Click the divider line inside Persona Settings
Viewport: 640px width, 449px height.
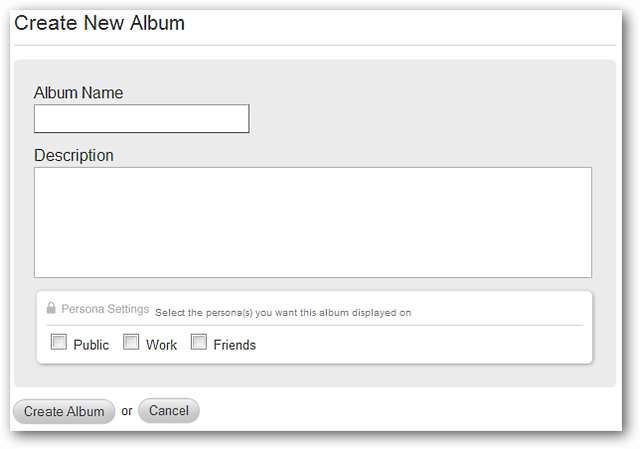314,326
